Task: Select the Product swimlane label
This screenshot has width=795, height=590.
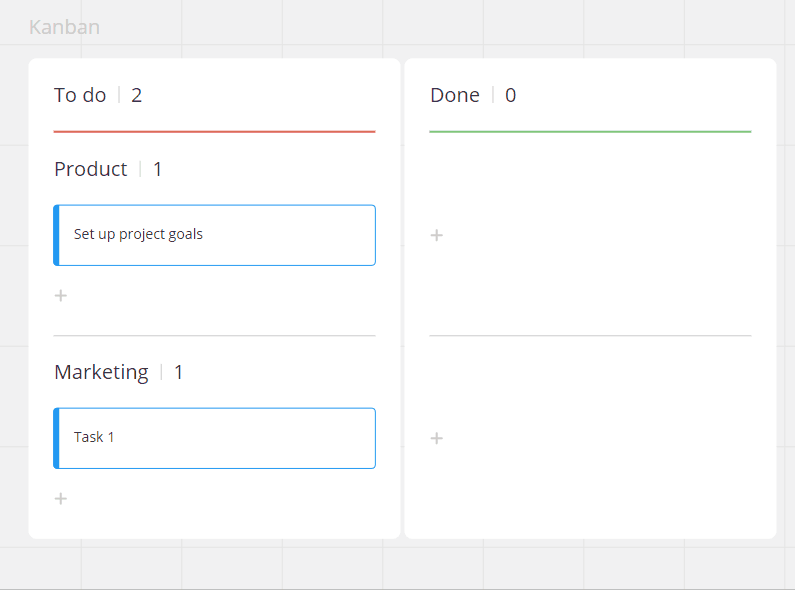Action: (x=91, y=170)
